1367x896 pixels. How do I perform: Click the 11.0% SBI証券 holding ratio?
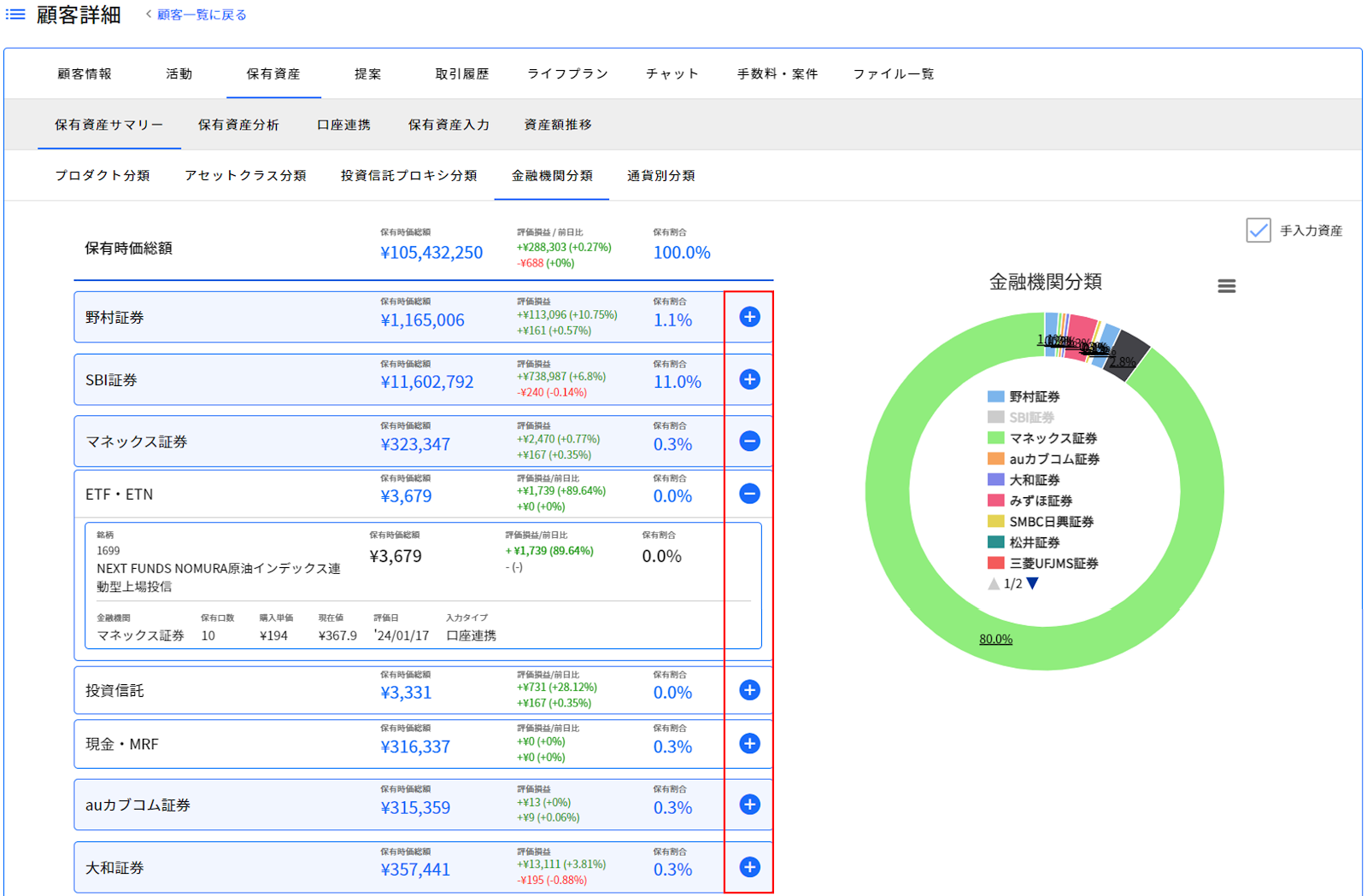tap(678, 382)
